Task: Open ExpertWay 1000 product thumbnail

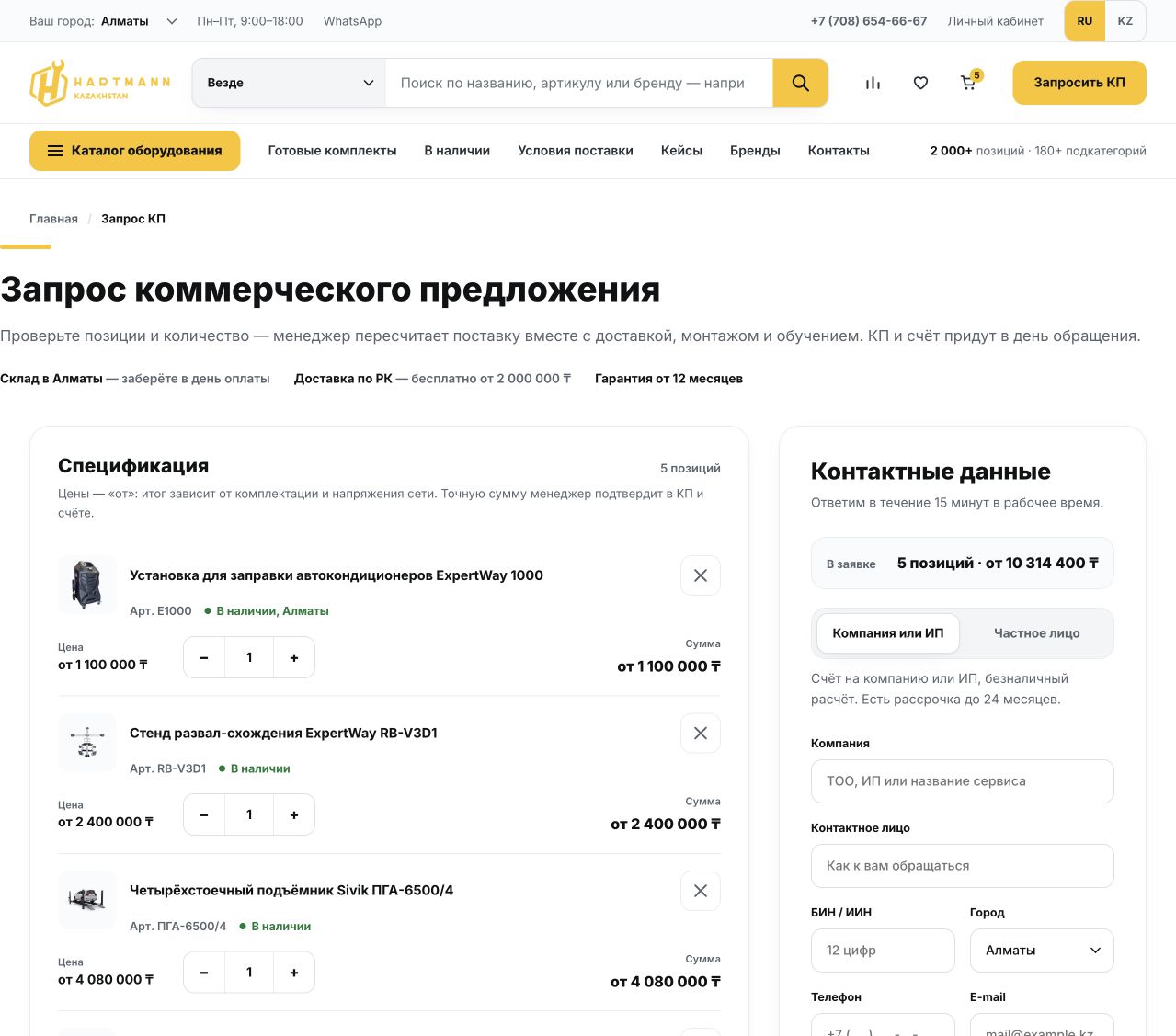Action: point(87,585)
